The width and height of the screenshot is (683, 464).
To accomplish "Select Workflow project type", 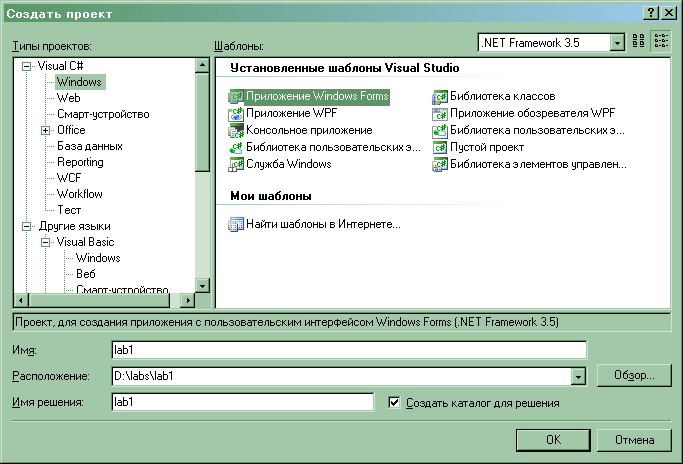I will [x=80, y=194].
